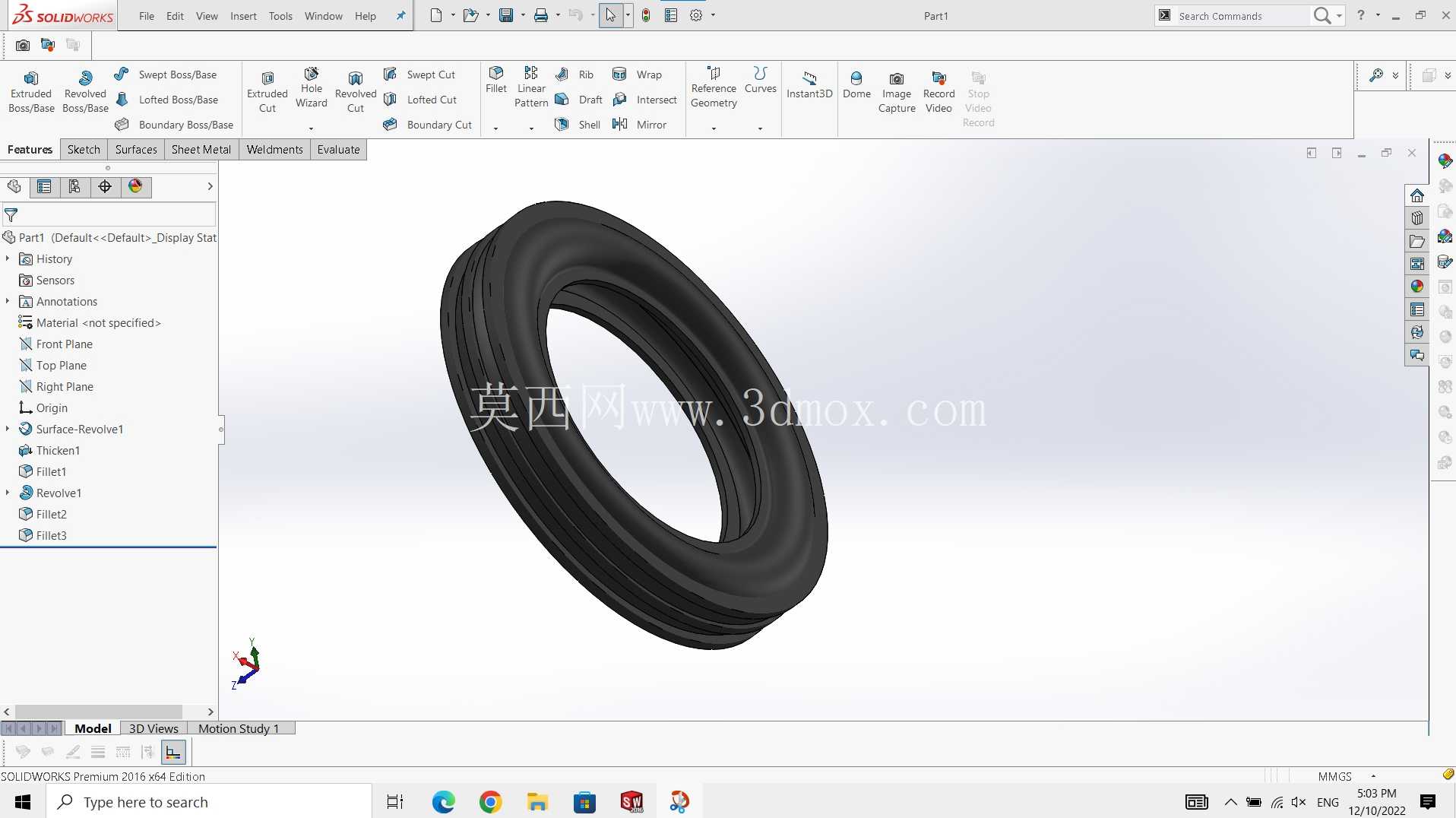The image size is (1456, 818).
Task: Switch to the Surfaces tab
Action: [x=136, y=150]
